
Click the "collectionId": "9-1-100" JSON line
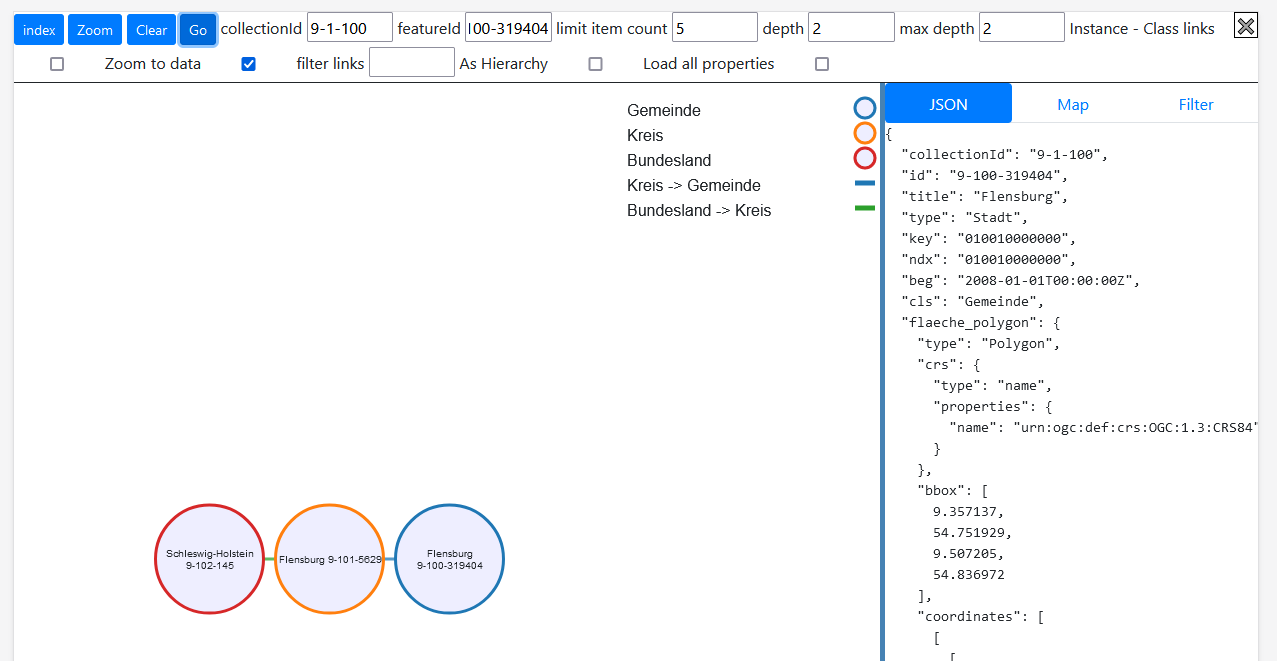tap(1005, 154)
